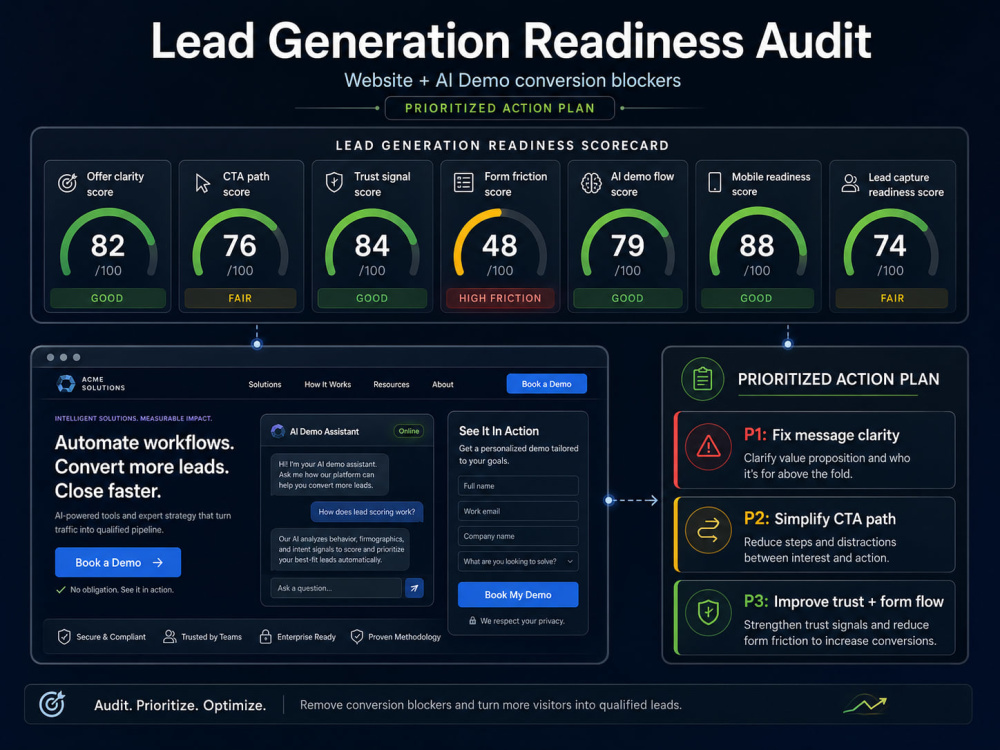The height and width of the screenshot is (750, 1000).
Task: Click the Lead capture people icon
Action: (x=850, y=183)
